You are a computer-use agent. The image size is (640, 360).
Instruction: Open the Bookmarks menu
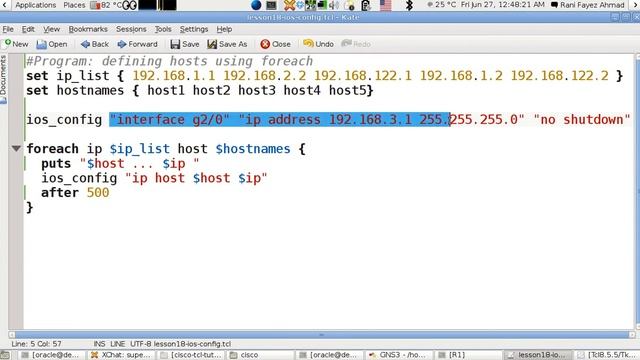click(88, 29)
